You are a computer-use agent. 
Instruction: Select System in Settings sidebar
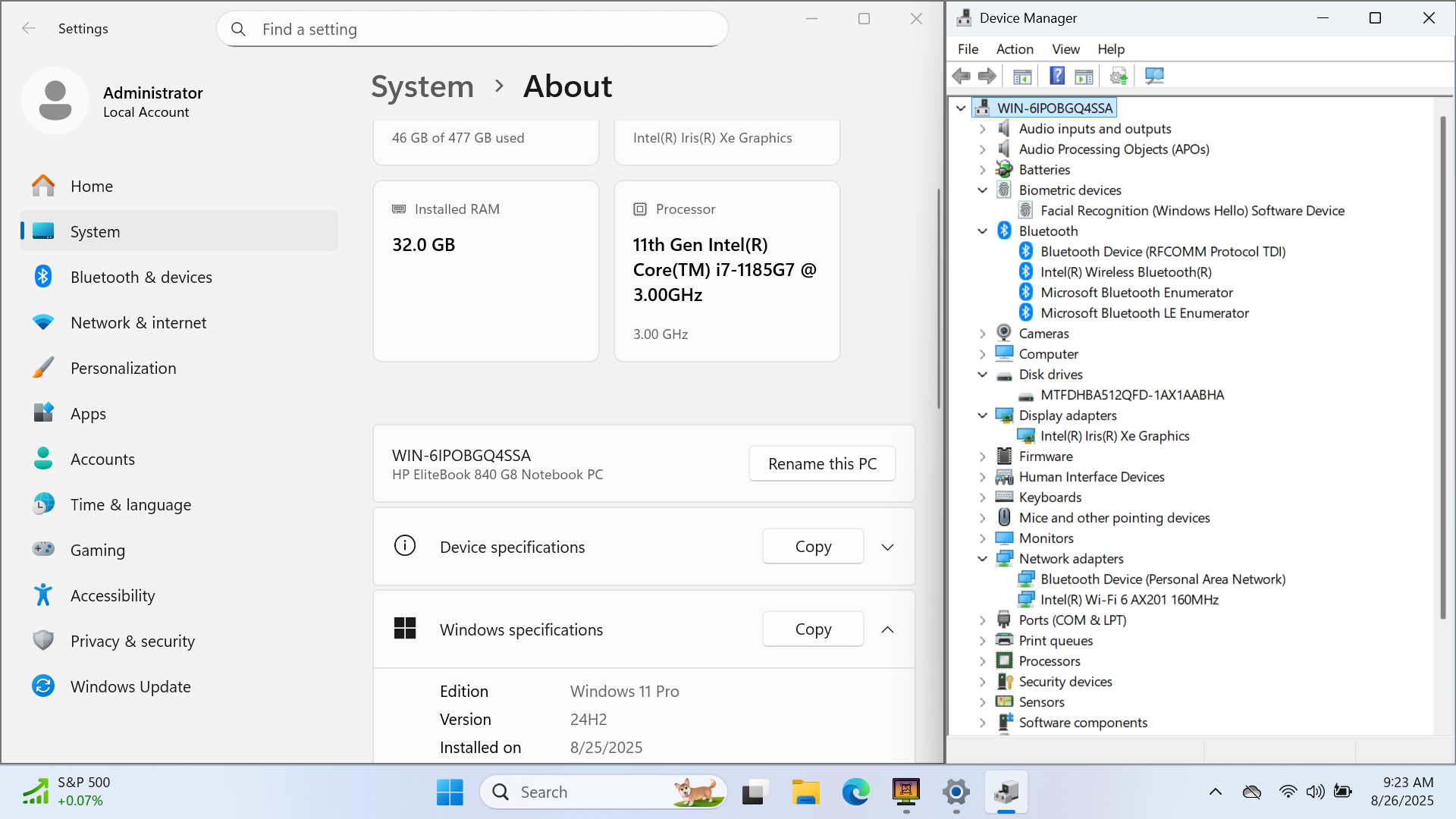point(180,231)
